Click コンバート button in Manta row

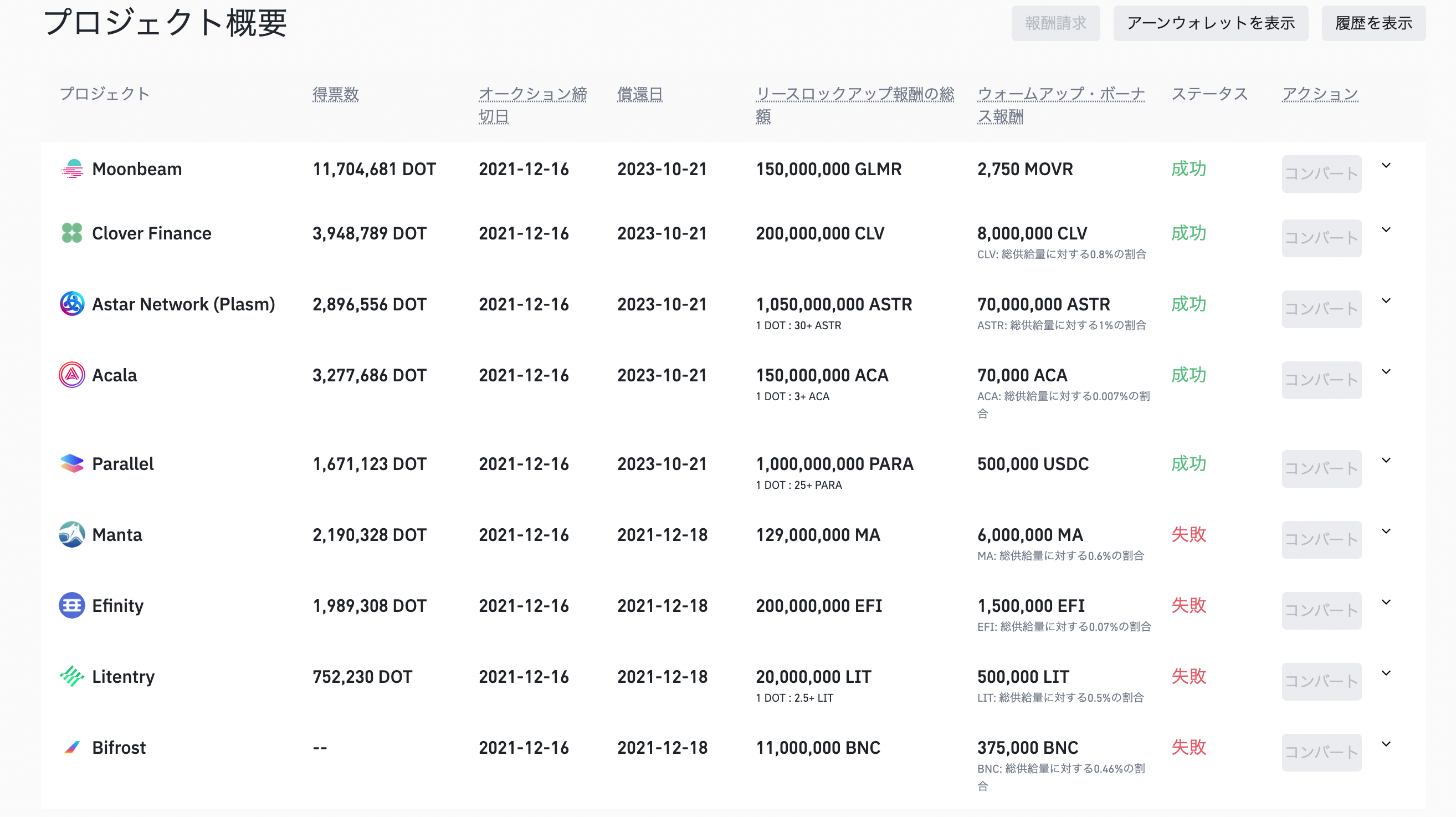tap(1321, 539)
